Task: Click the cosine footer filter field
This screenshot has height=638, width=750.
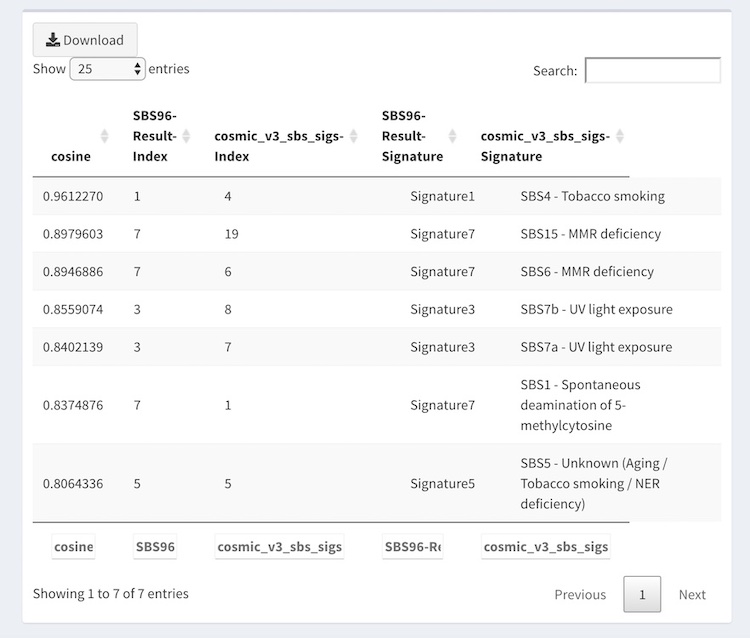Action: point(73,547)
